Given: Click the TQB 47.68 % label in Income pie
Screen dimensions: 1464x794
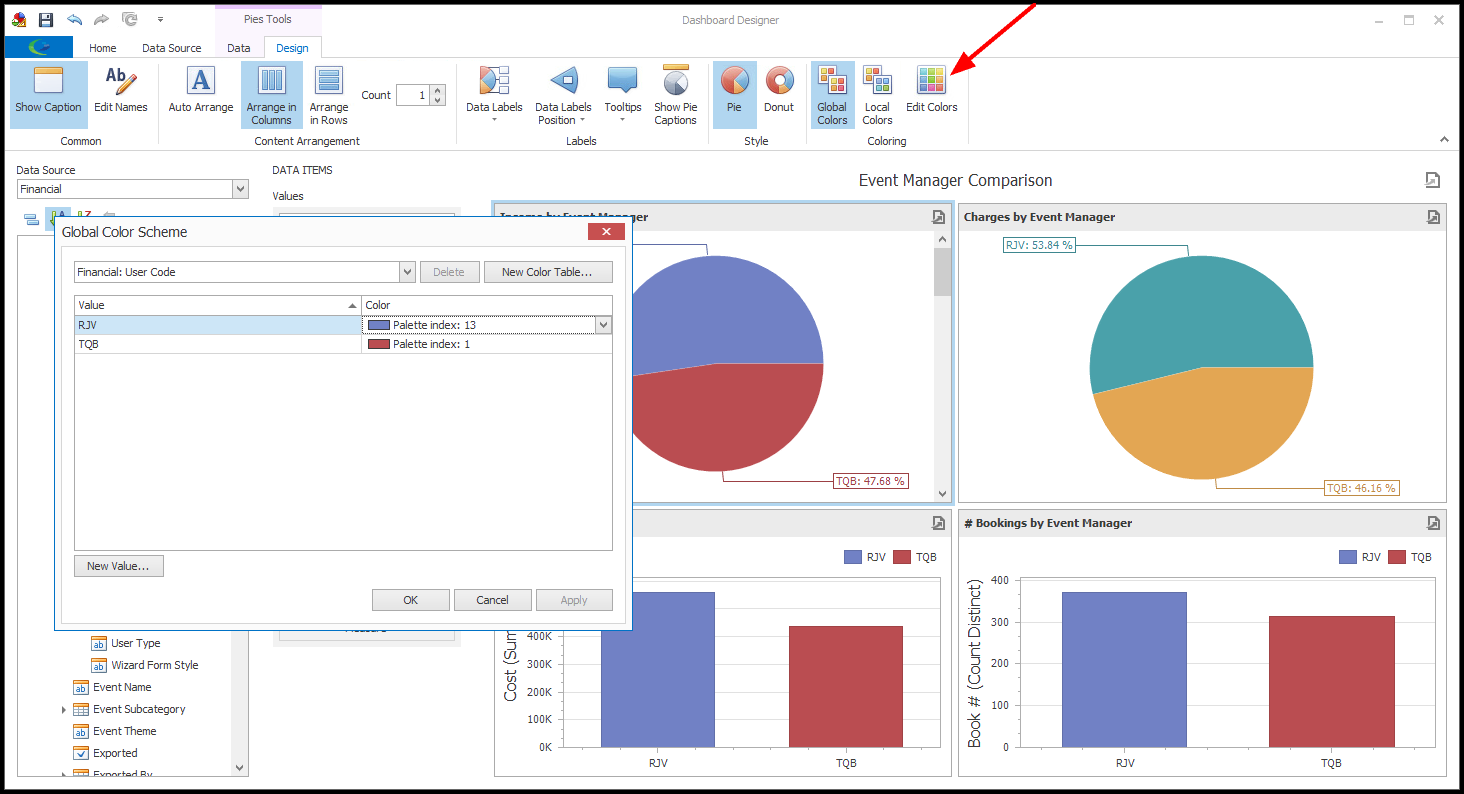Looking at the screenshot, I should [x=871, y=481].
